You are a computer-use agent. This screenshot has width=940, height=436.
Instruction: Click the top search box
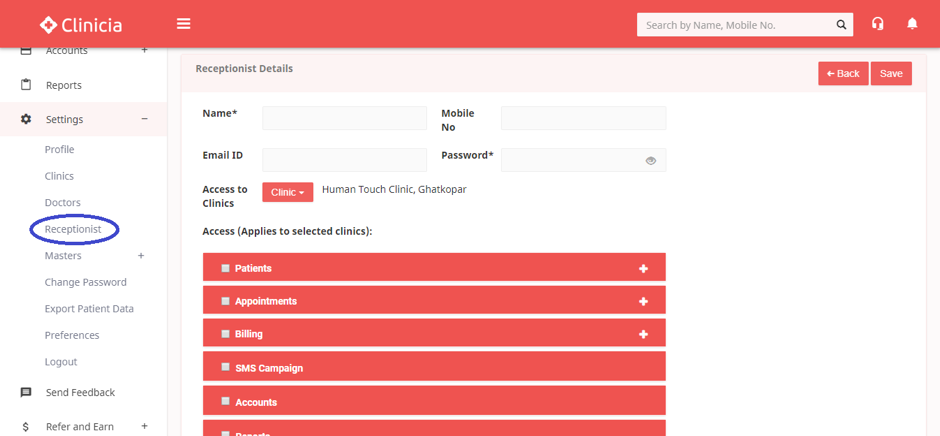(x=745, y=25)
